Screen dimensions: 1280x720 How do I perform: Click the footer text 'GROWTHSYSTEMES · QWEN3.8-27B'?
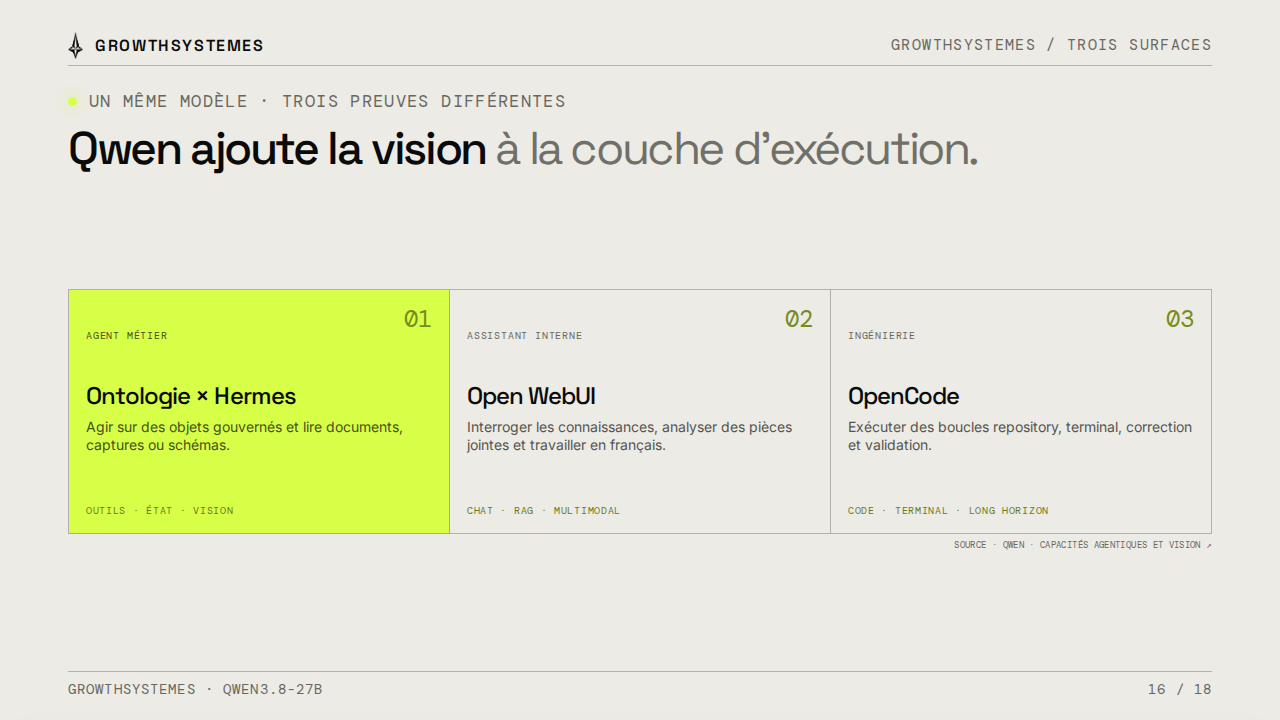[195, 690]
